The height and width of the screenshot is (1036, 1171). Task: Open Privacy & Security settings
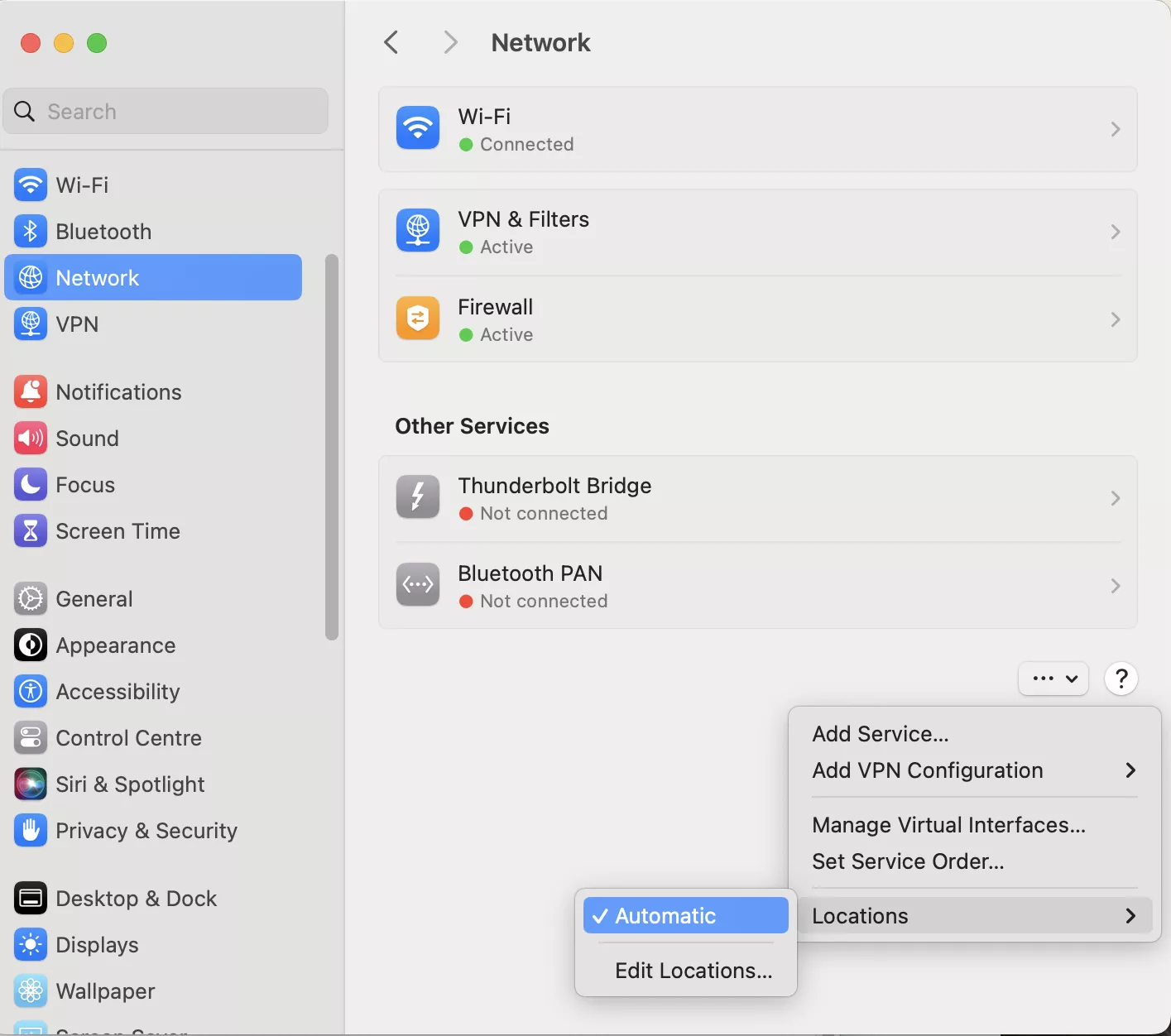click(153, 830)
